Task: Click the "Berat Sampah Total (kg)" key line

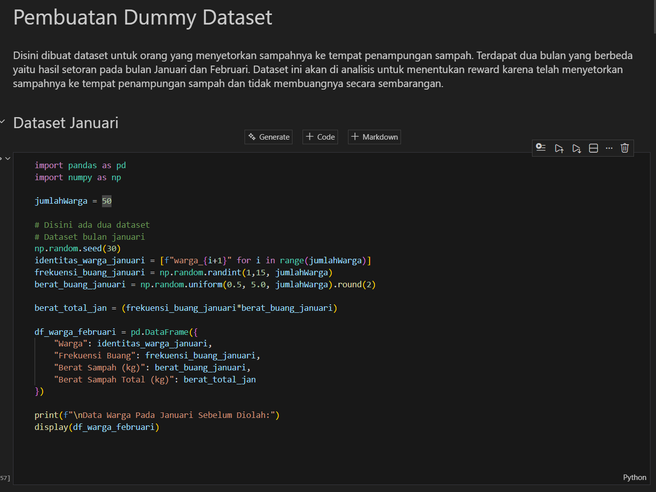Action: click(155, 379)
